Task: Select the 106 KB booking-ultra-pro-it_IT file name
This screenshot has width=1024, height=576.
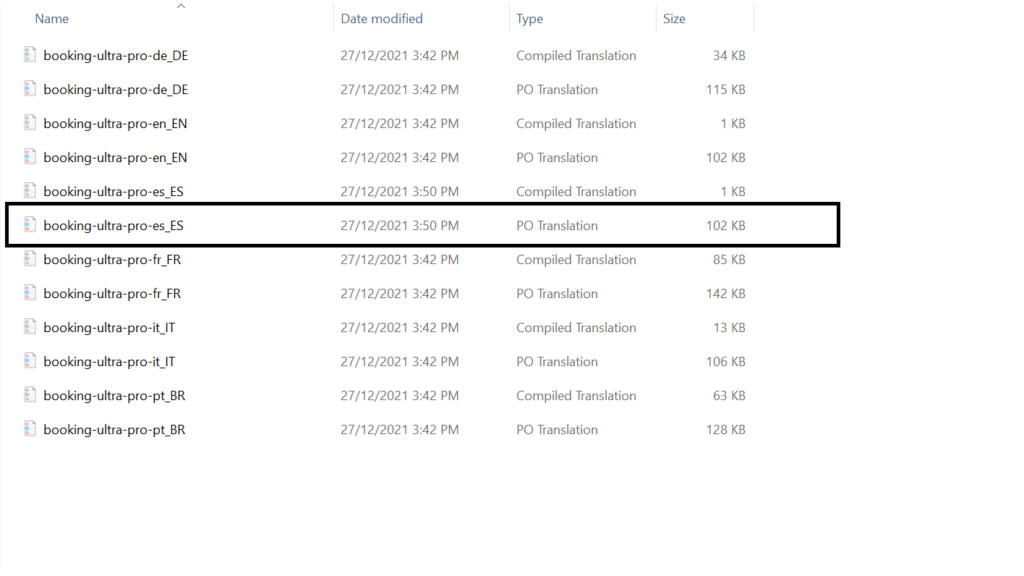Action: pyautogui.click(x=109, y=361)
